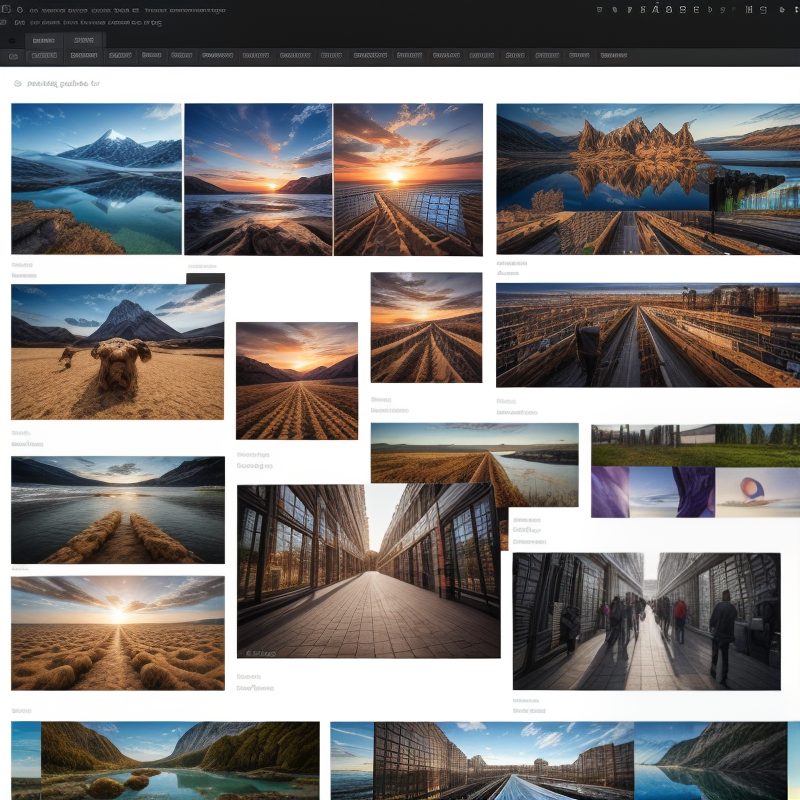Click the circular icon beside the gallery heading

(x=16, y=84)
